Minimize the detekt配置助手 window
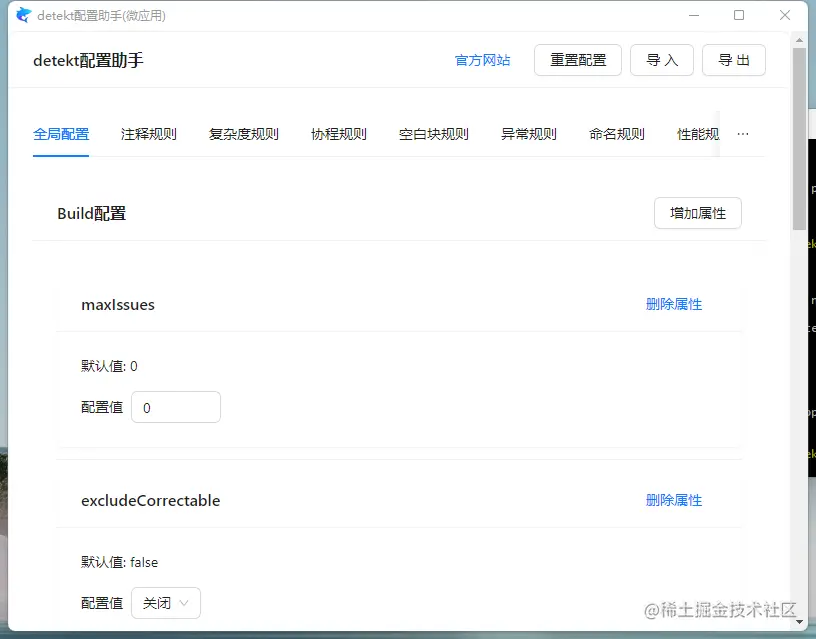The width and height of the screenshot is (816, 639). click(x=694, y=16)
